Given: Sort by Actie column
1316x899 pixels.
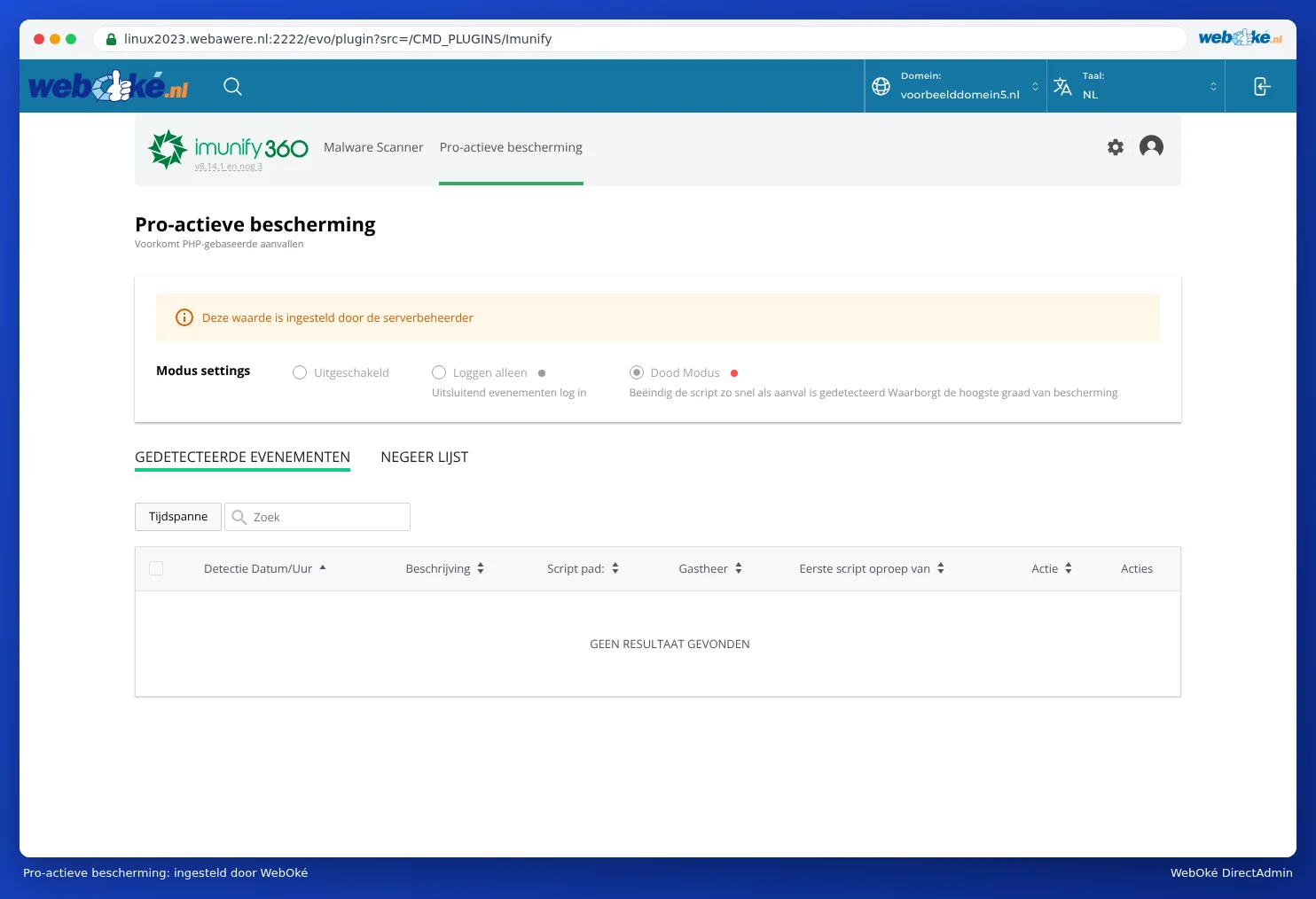Looking at the screenshot, I should point(1052,568).
